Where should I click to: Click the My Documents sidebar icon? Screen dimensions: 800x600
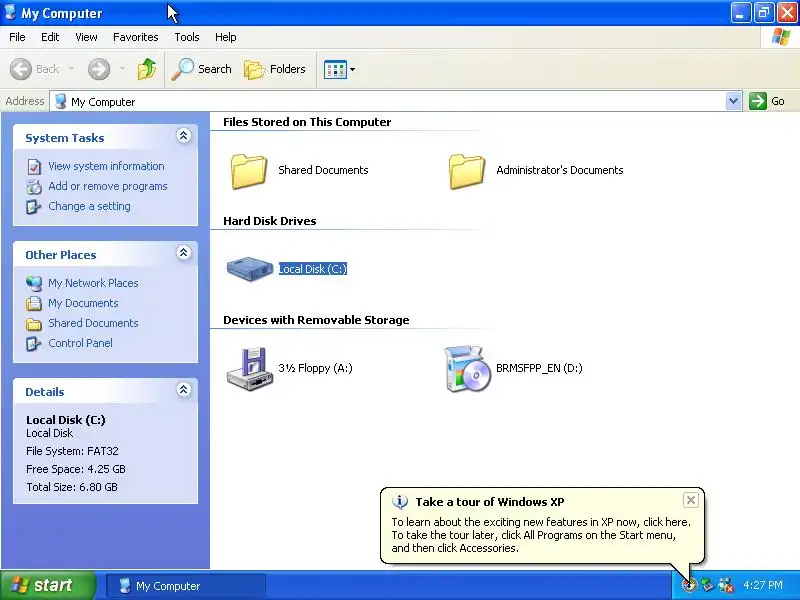pos(34,304)
